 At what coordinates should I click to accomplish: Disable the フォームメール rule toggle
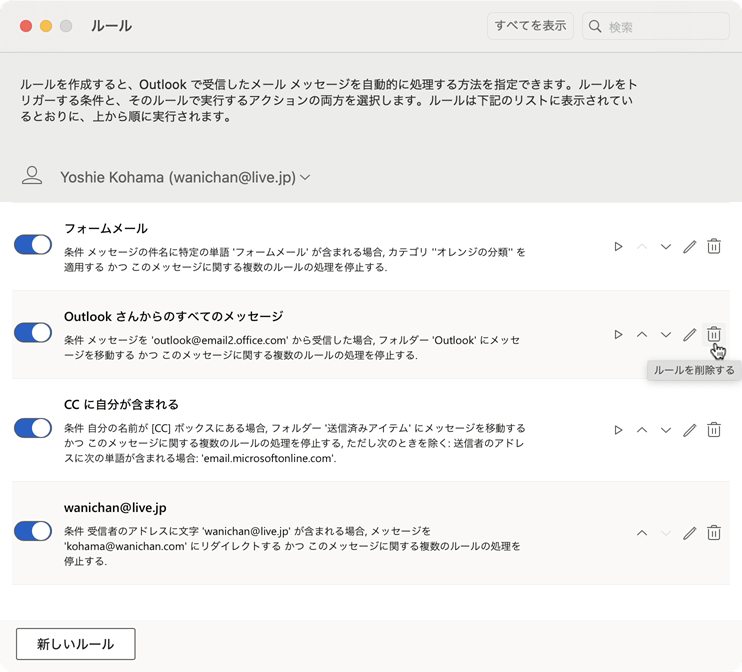33,246
